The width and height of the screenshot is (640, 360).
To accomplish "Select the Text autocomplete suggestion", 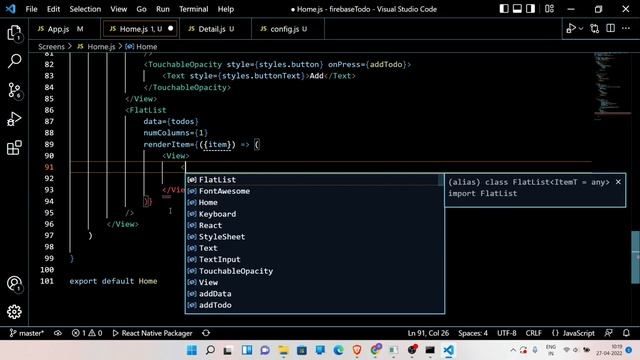I will coord(315,248).
